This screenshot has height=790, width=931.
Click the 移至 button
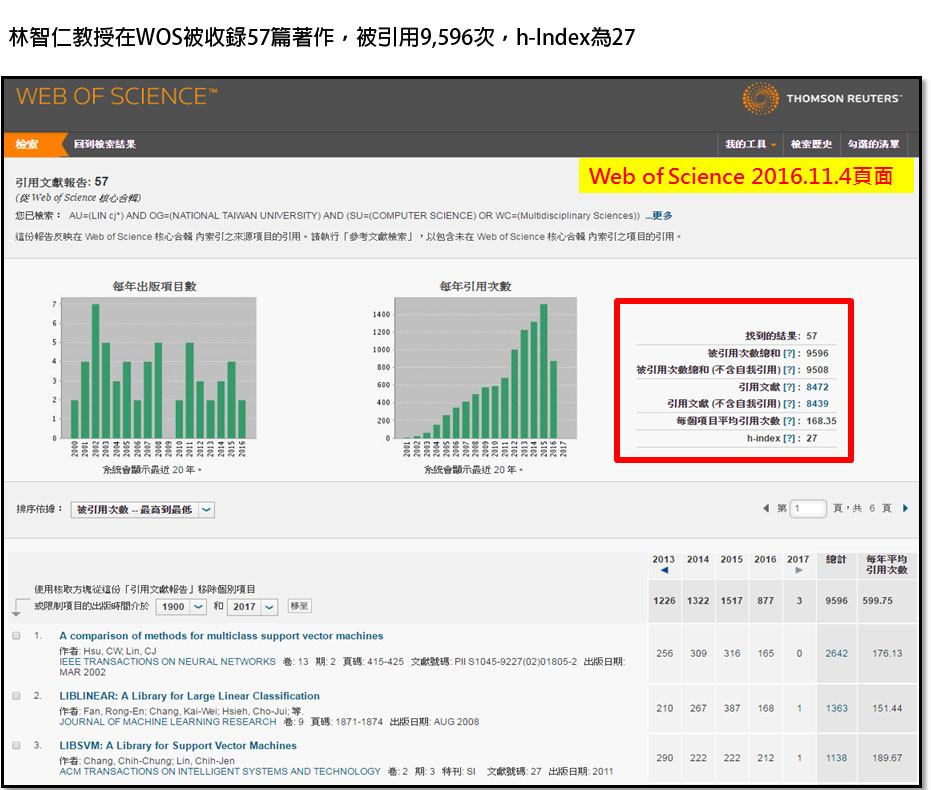(299, 606)
